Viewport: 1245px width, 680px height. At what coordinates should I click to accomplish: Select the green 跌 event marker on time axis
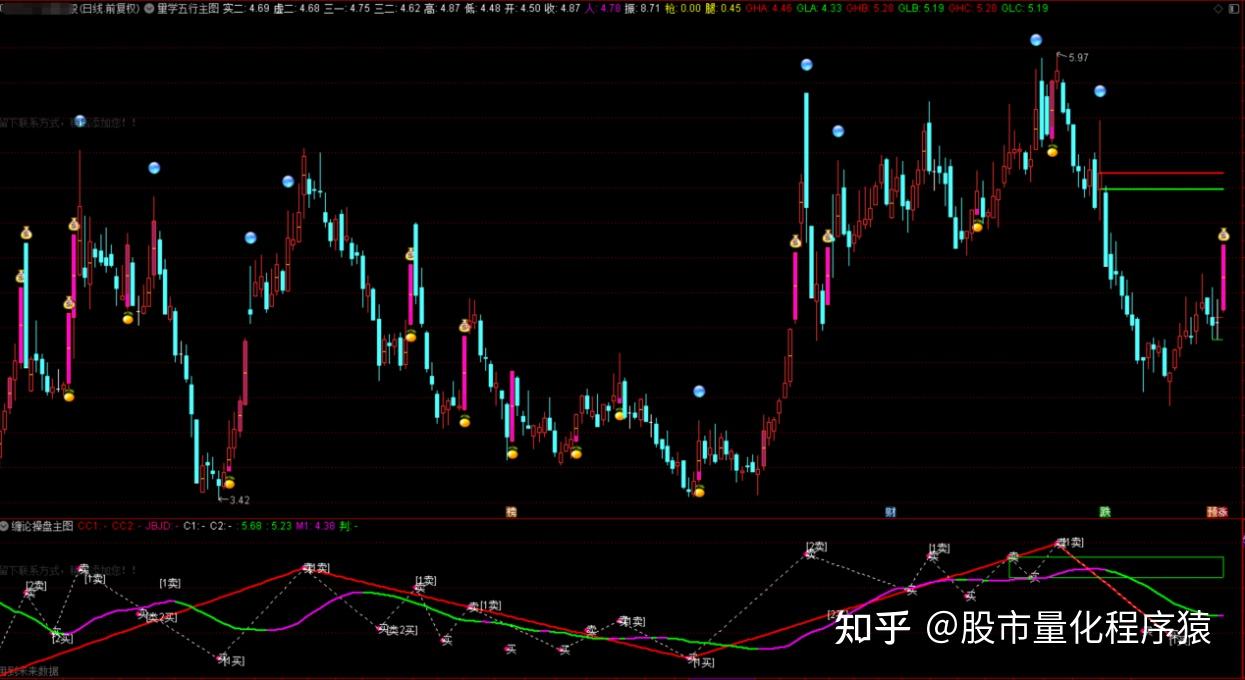click(x=1105, y=511)
